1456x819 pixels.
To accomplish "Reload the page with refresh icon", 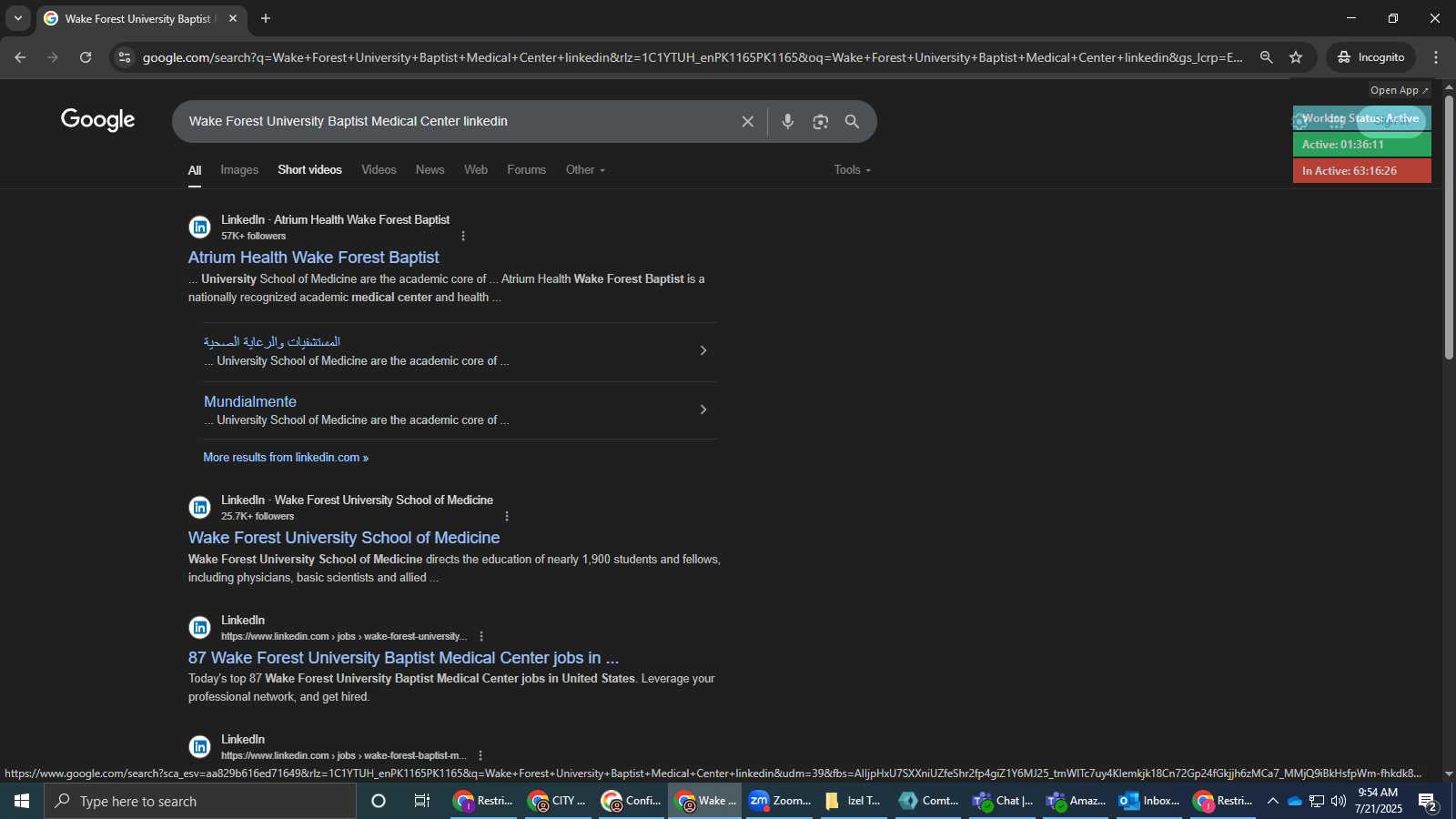I will [86, 57].
